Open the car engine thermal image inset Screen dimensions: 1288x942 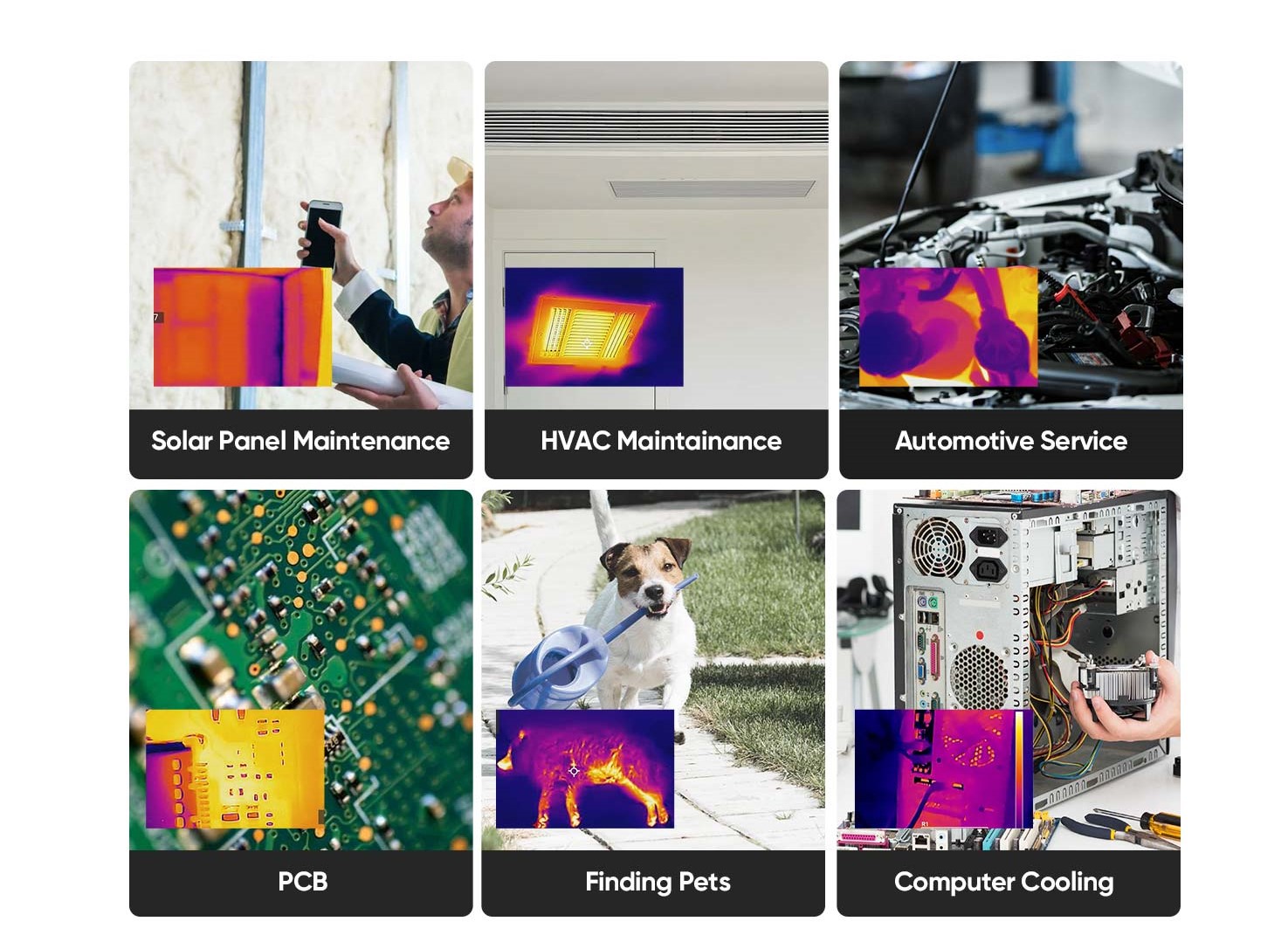[948, 327]
